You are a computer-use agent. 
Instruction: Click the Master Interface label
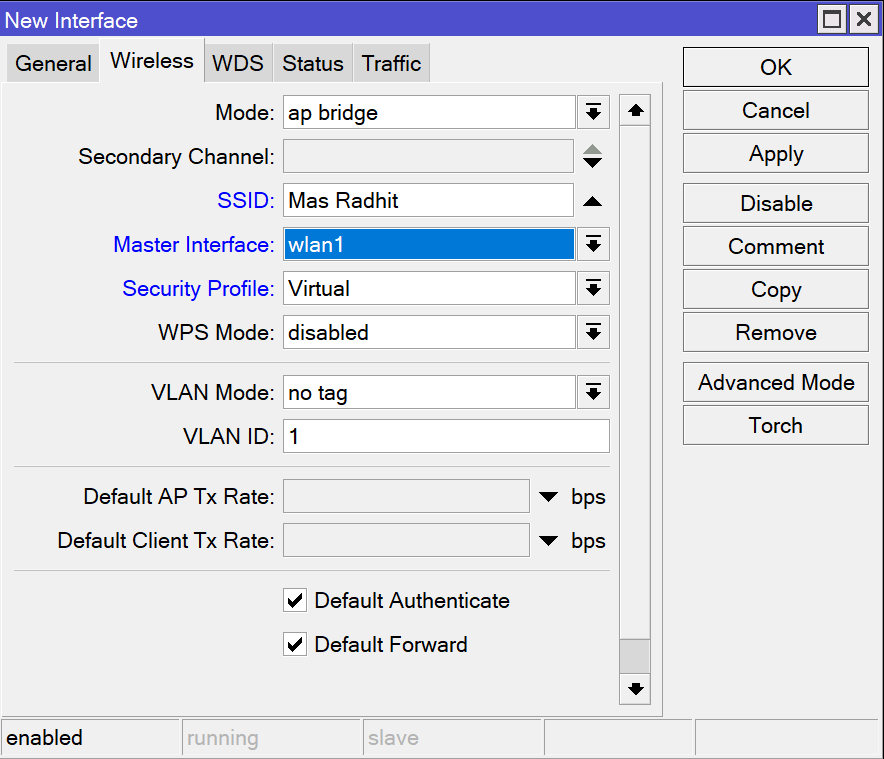194,244
